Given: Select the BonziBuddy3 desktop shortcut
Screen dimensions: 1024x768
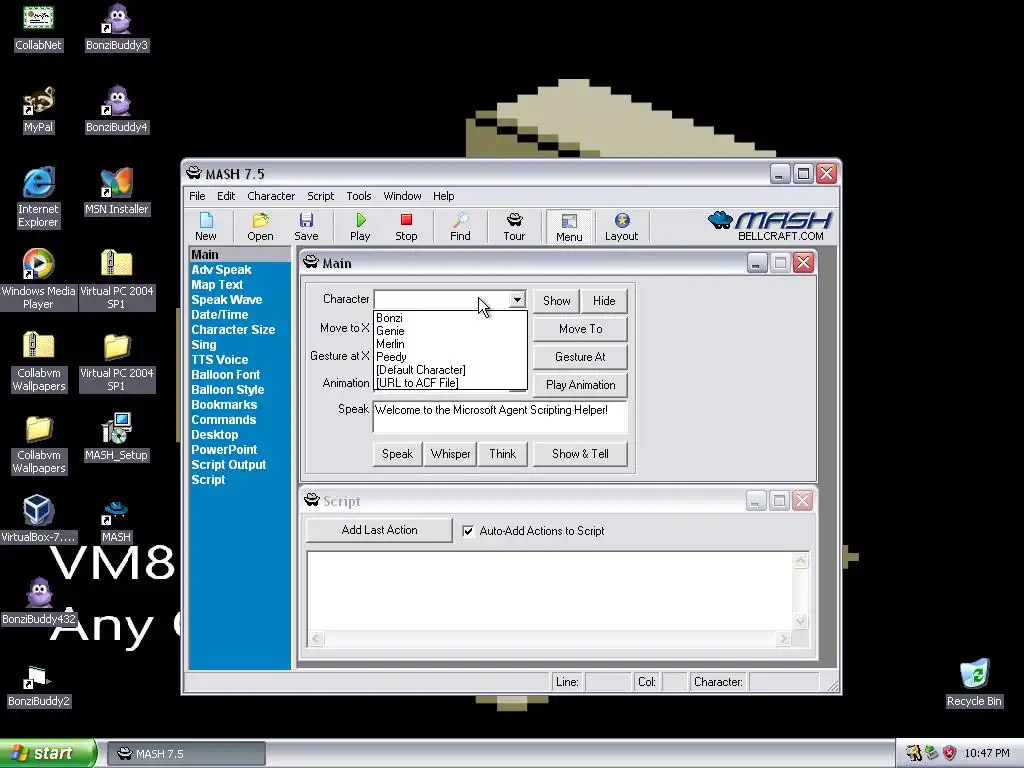Looking at the screenshot, I should pos(117,27).
